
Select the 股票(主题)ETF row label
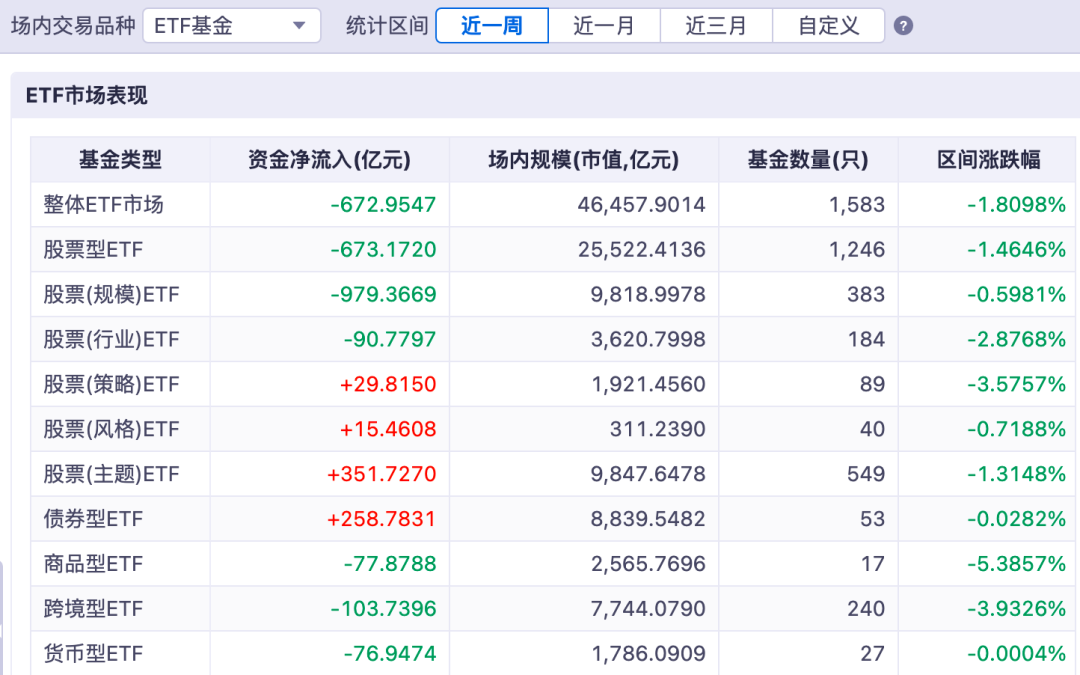(x=111, y=474)
